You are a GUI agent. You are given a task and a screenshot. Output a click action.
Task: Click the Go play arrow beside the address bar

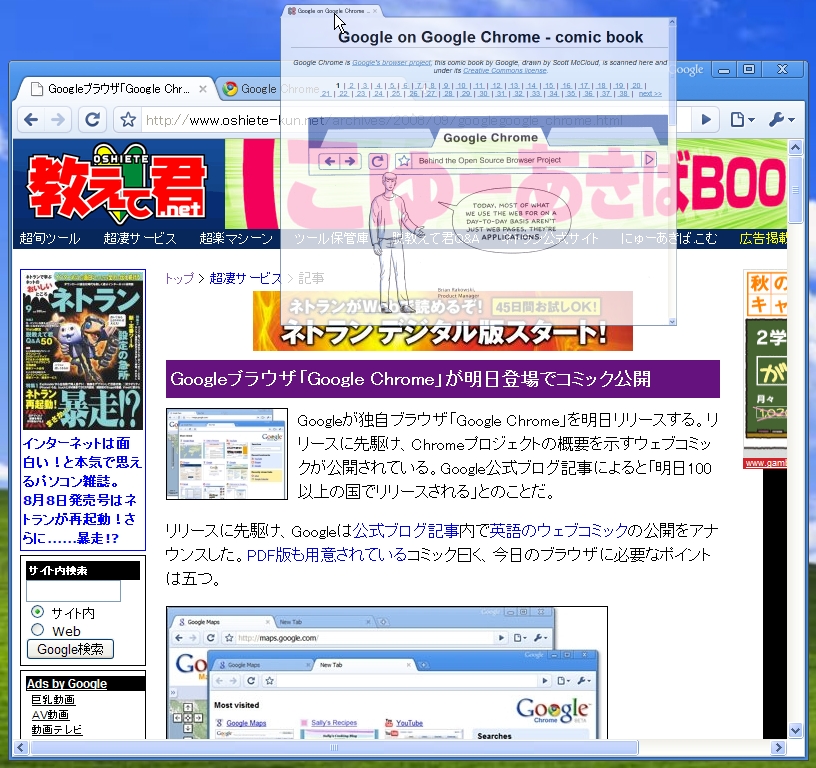[706, 120]
